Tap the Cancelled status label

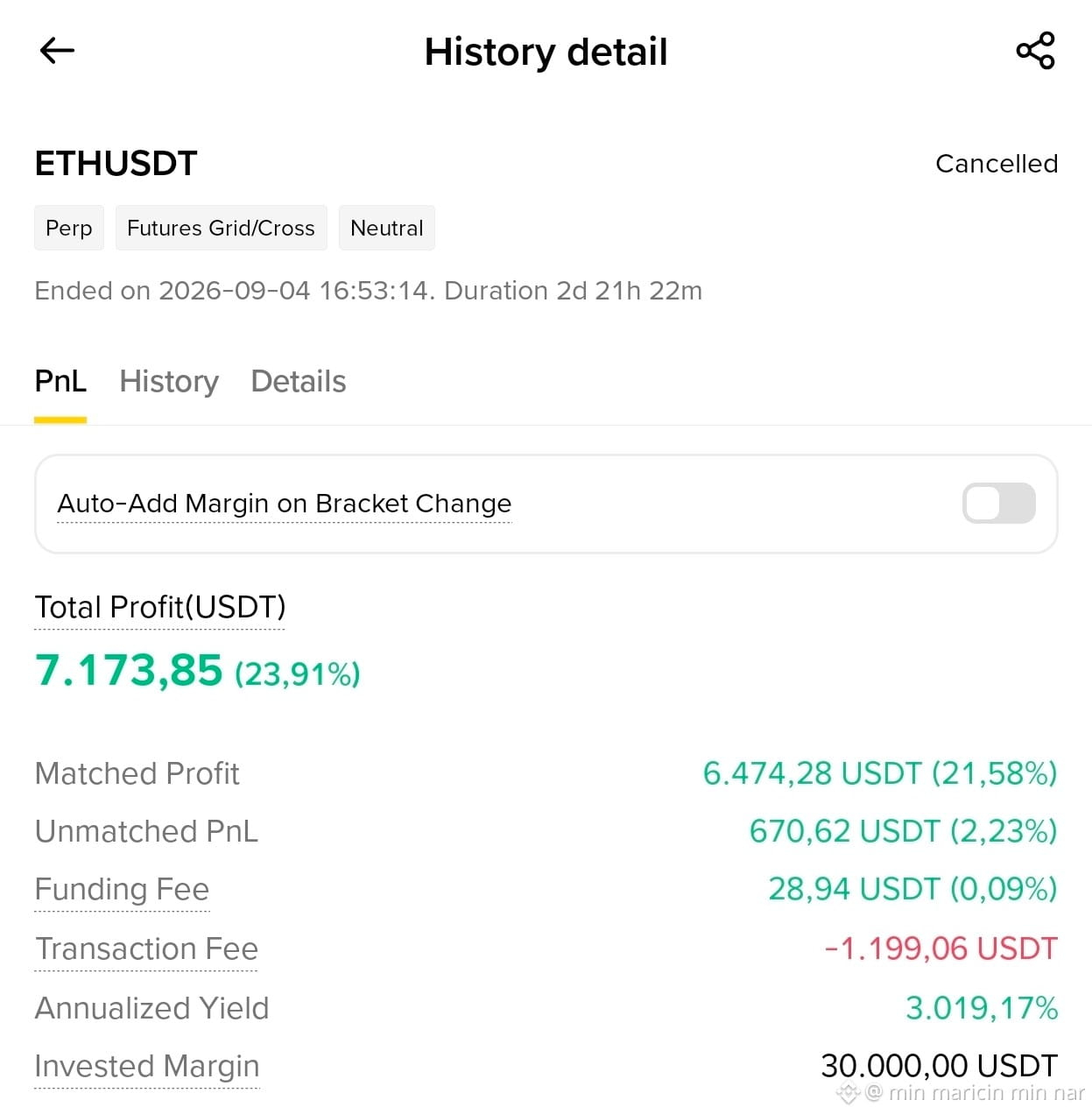[x=997, y=164]
